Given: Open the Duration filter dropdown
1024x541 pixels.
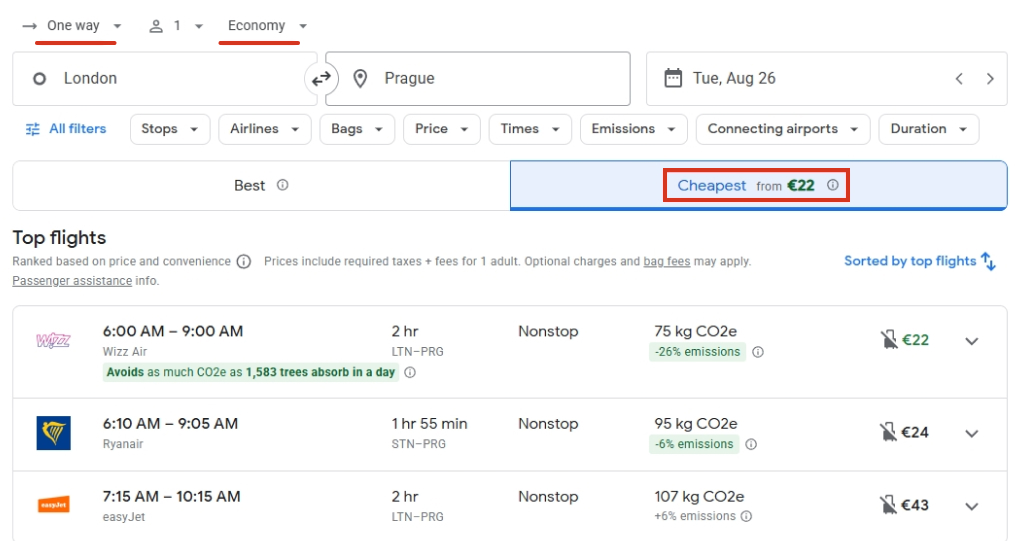Looking at the screenshot, I should pos(929,129).
